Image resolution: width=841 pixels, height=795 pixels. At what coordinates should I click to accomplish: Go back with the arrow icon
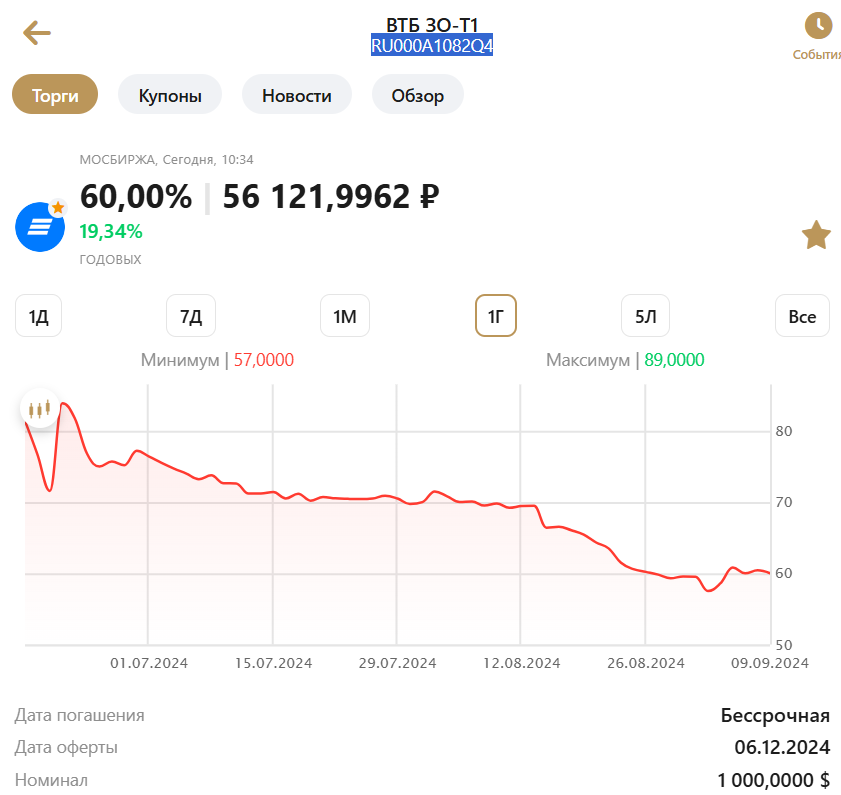point(36,33)
